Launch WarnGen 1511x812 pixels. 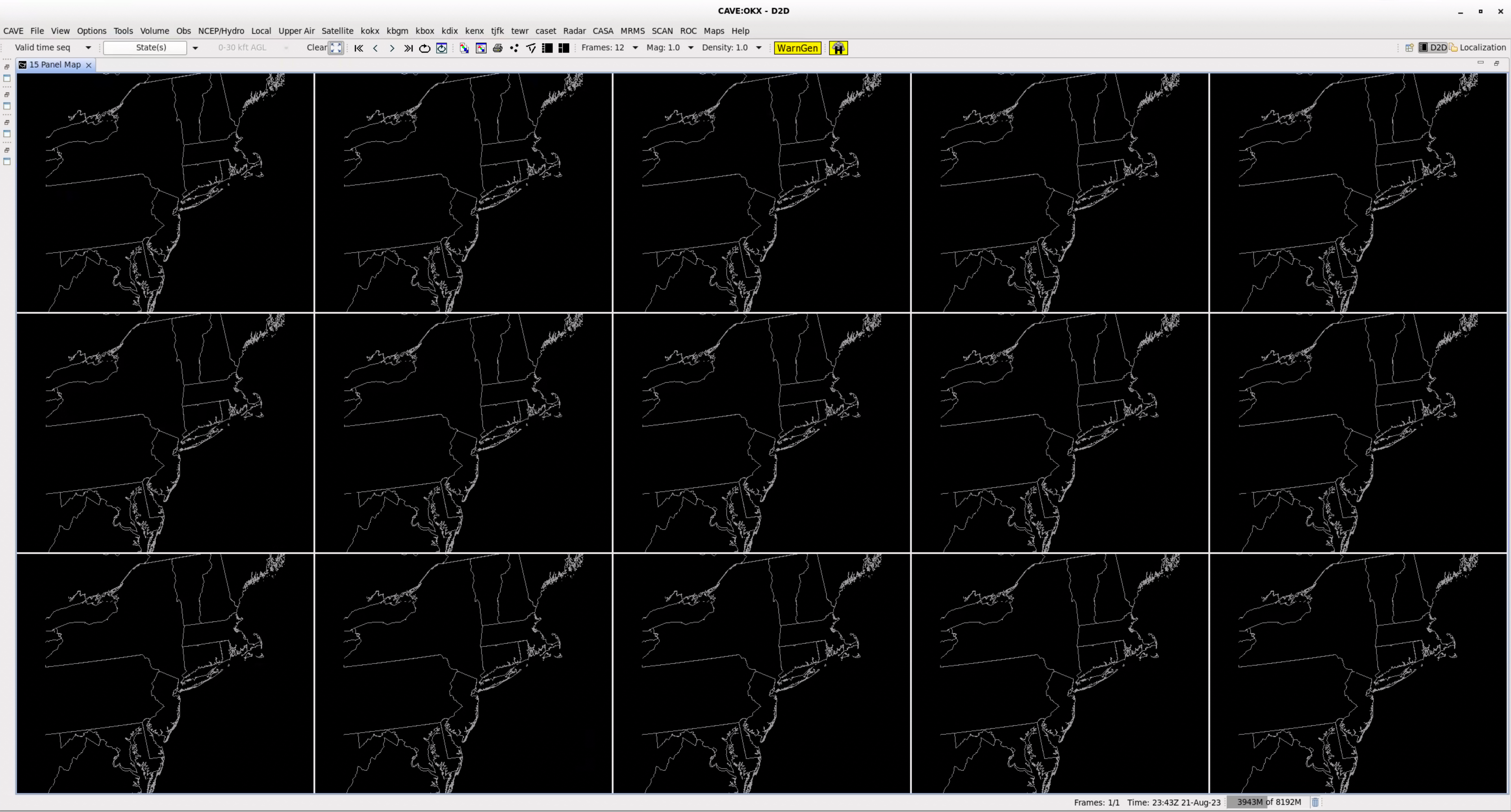tap(797, 48)
